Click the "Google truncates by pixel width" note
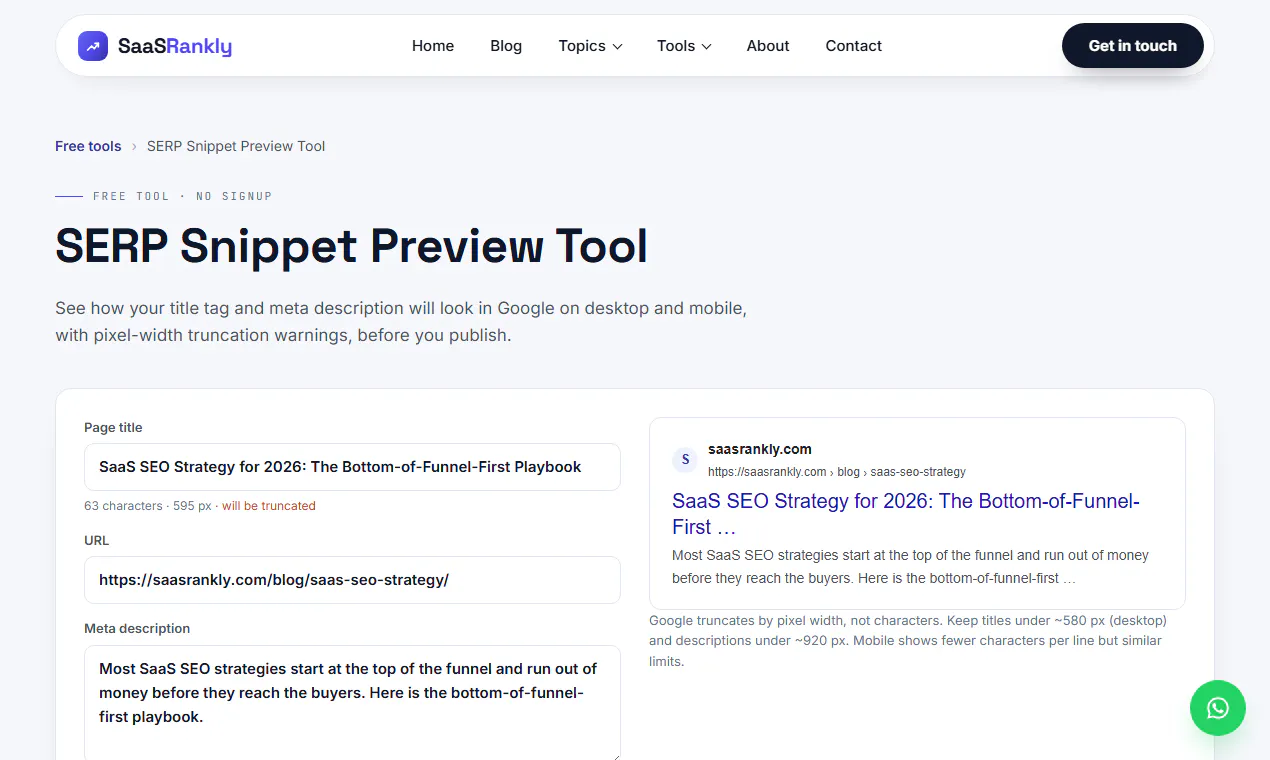1270x760 pixels. coord(908,641)
